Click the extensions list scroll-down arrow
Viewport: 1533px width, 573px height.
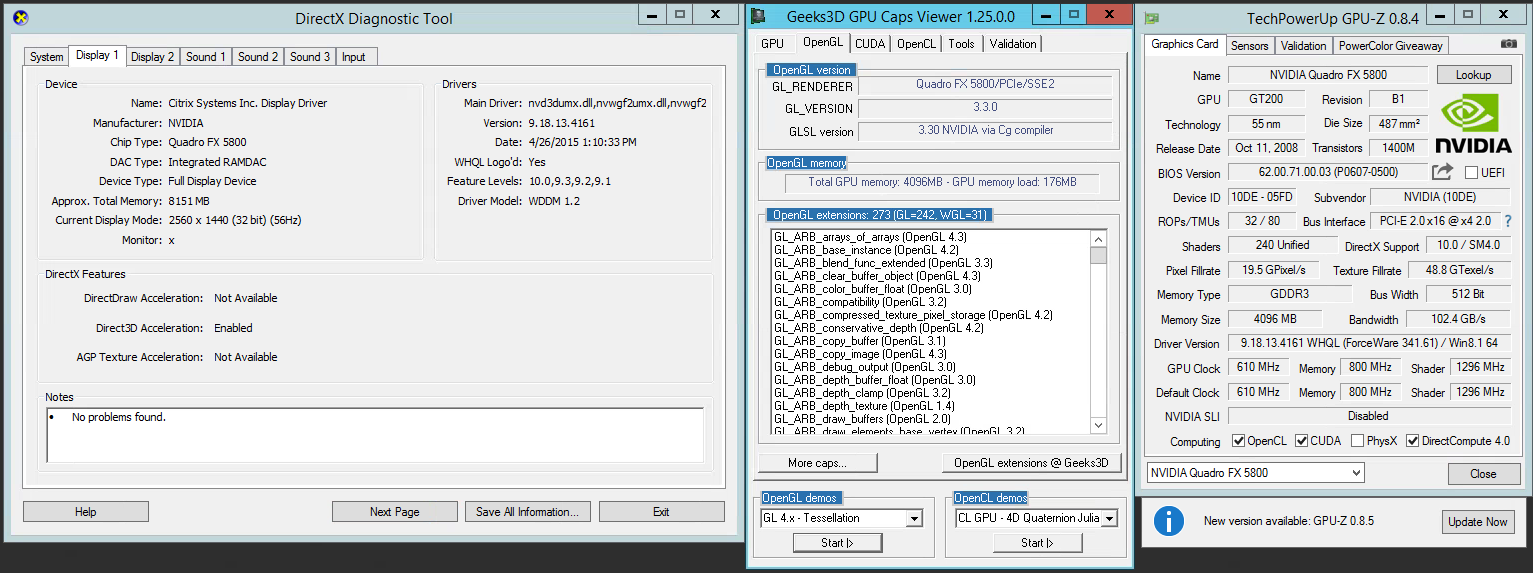point(1099,426)
